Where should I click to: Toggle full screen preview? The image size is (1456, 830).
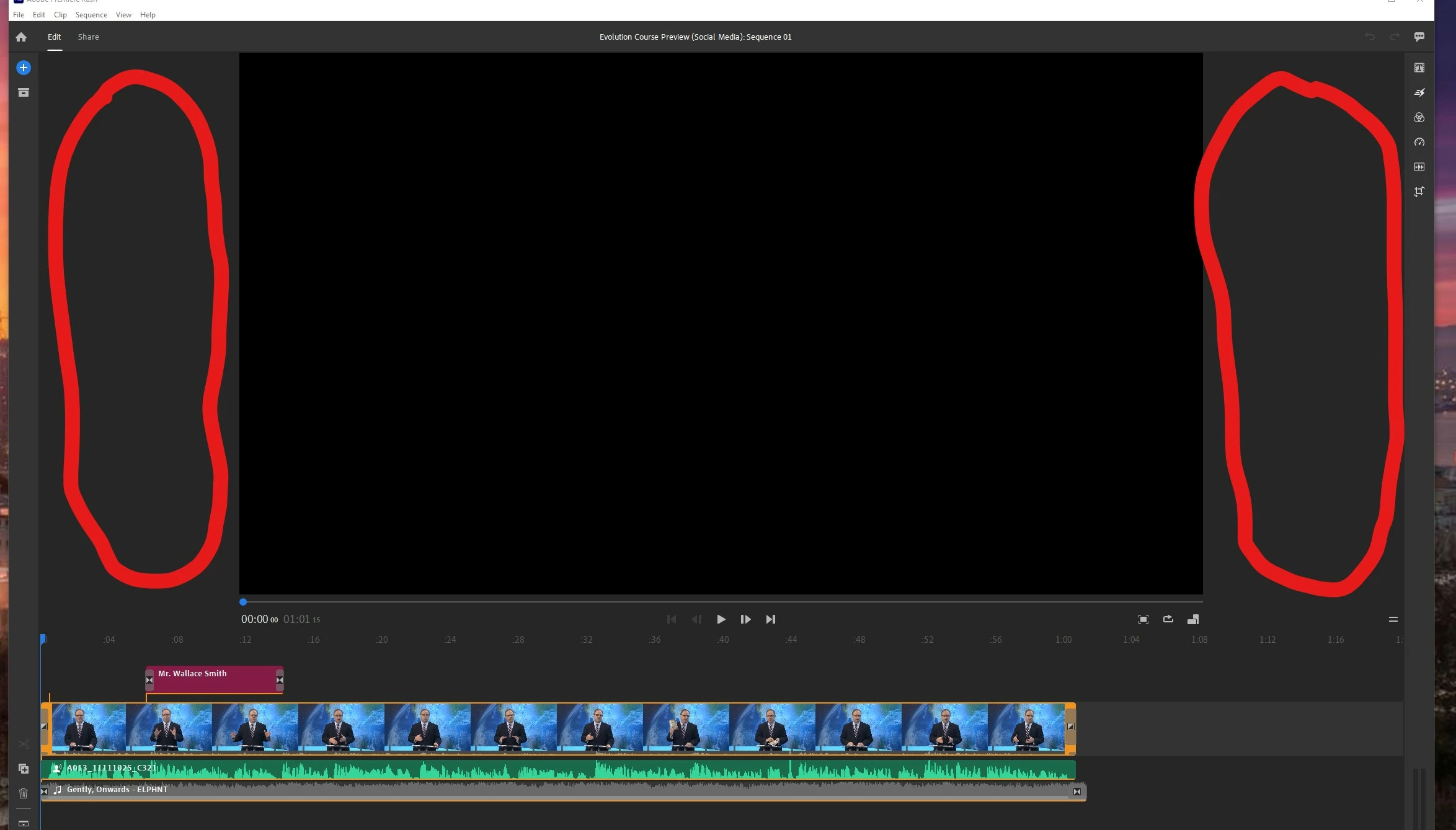pos(1143,619)
